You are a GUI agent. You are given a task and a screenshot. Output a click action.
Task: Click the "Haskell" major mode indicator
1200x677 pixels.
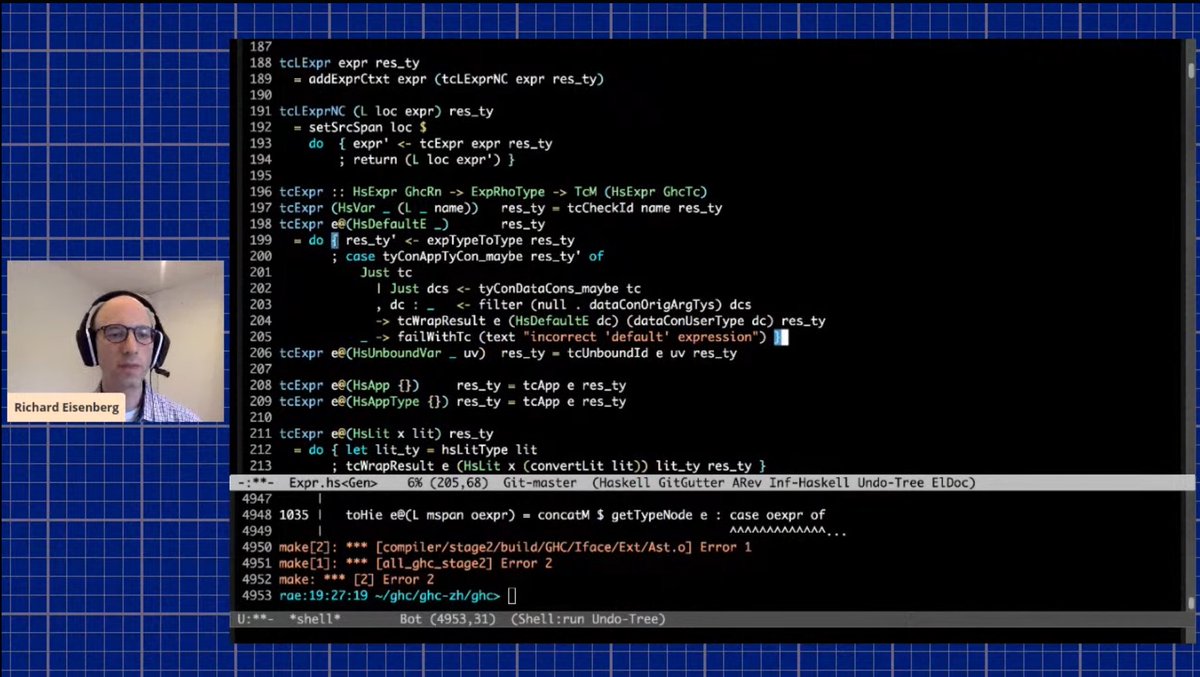coord(625,482)
